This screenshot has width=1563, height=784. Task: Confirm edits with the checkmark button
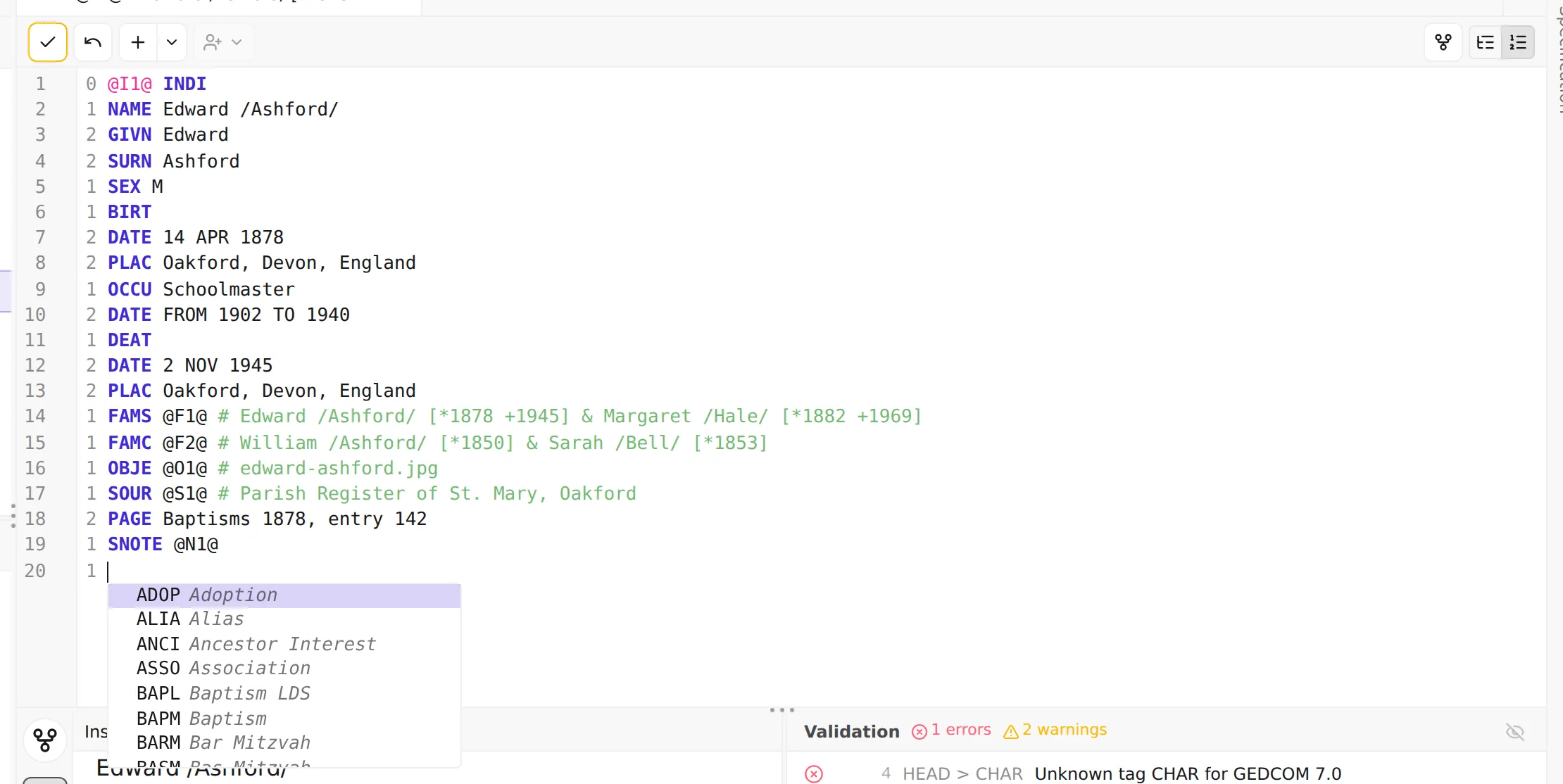pyautogui.click(x=48, y=42)
